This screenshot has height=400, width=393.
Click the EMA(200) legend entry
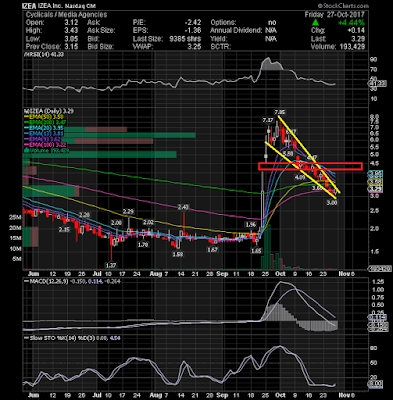45,123
